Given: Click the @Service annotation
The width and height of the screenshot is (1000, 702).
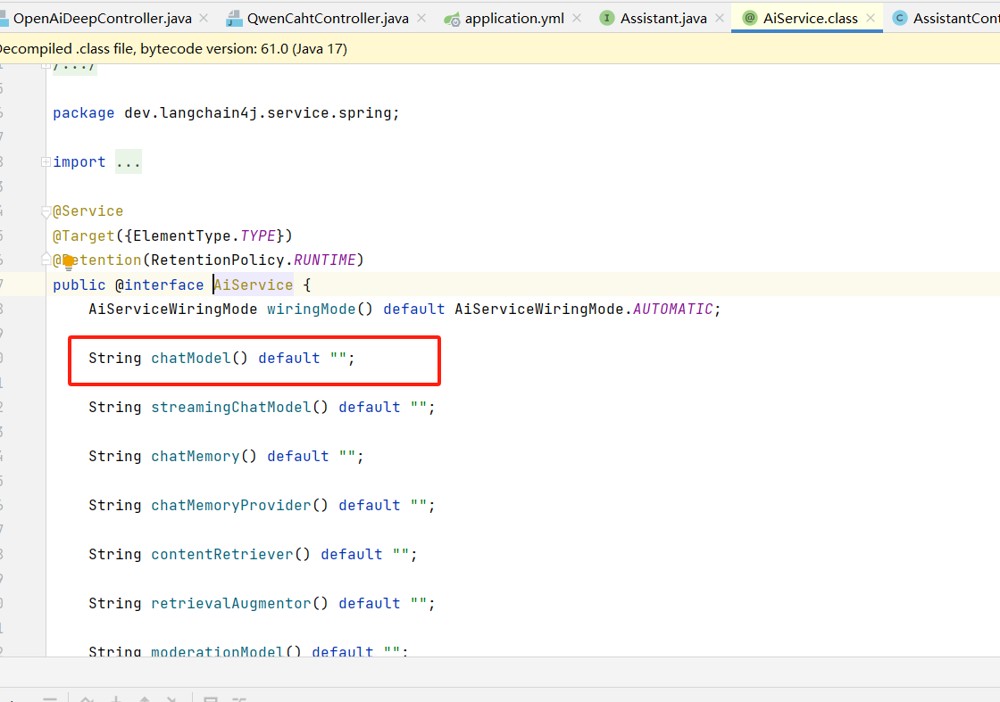Looking at the screenshot, I should (88, 211).
